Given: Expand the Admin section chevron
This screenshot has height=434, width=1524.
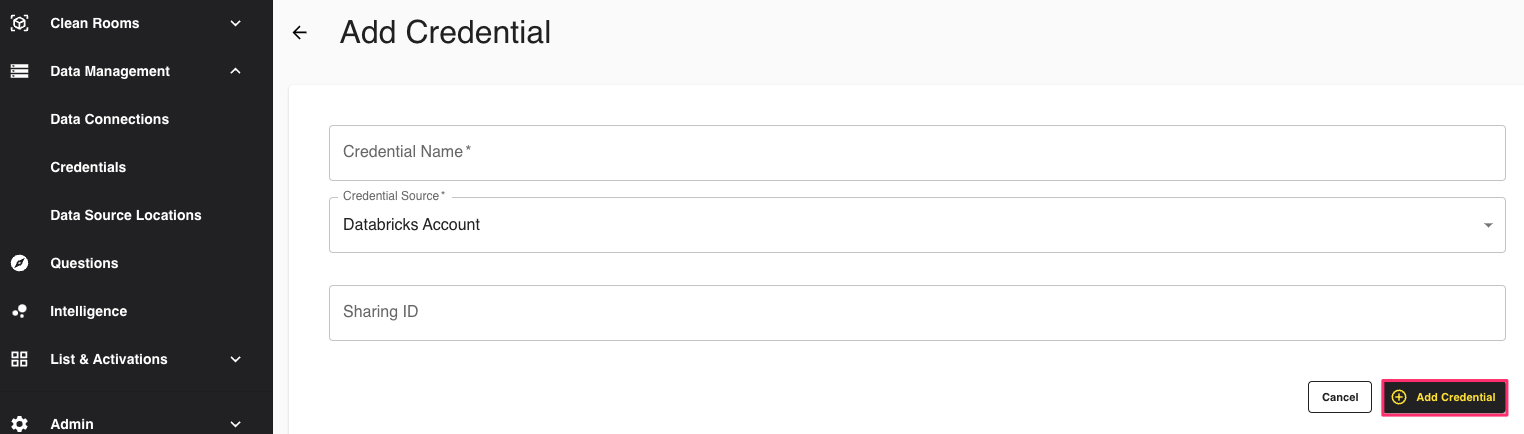Looking at the screenshot, I should [x=236, y=424].
